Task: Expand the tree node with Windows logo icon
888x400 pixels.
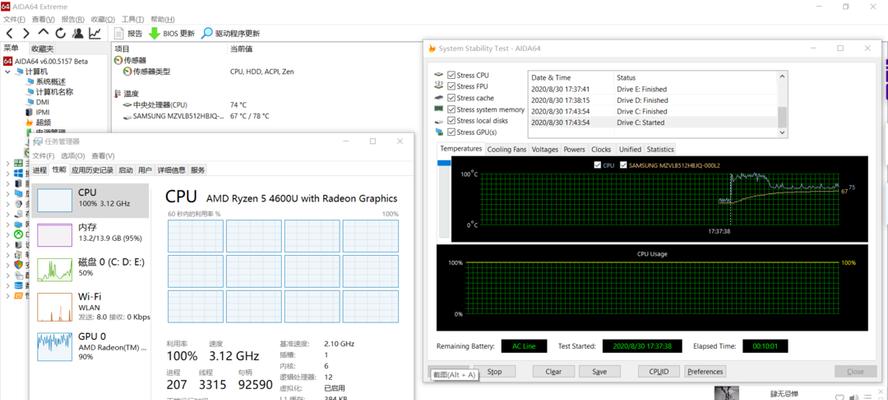Action: click(x=7, y=173)
